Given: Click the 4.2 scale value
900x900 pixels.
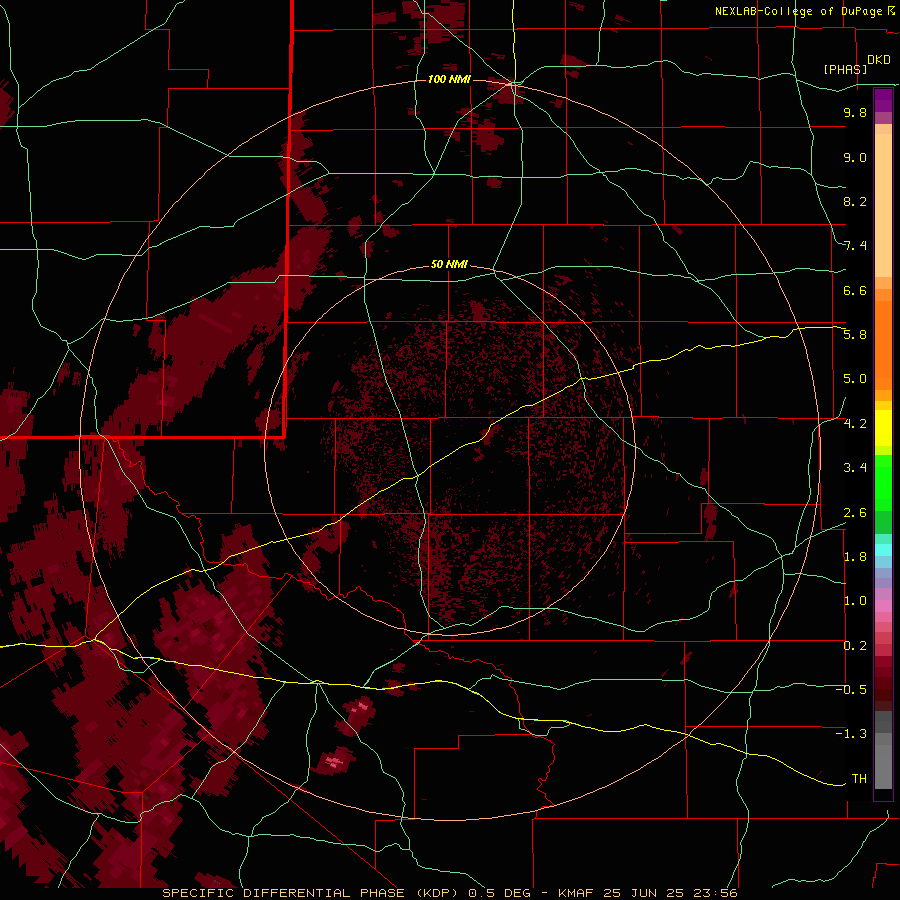Looking at the screenshot, I should coord(855,424).
